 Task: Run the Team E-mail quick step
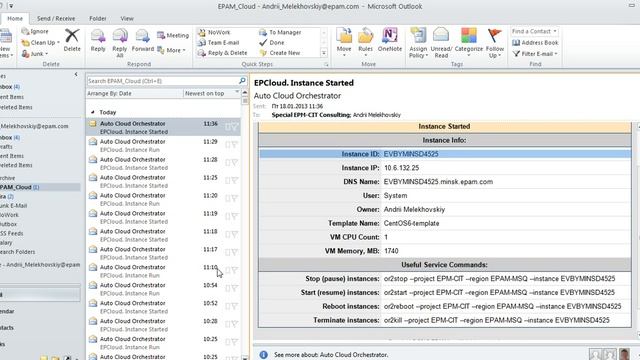pos(218,42)
